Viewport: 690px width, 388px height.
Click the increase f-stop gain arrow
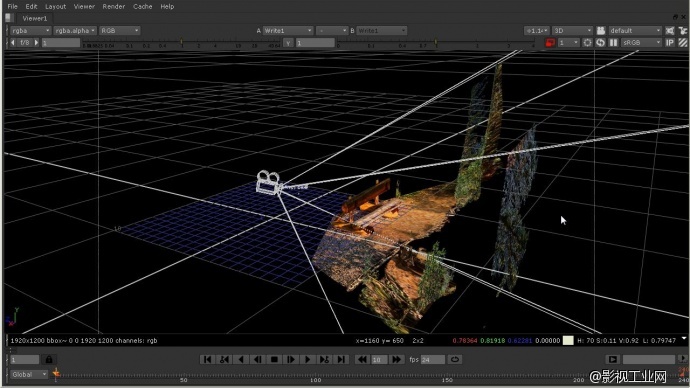[36, 43]
